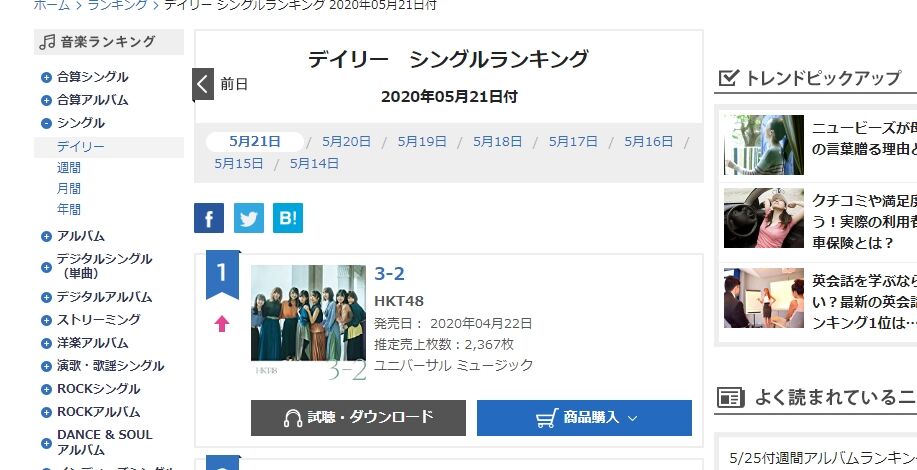
Task: Open 合算アルバム ranking link
Action: pos(92,100)
